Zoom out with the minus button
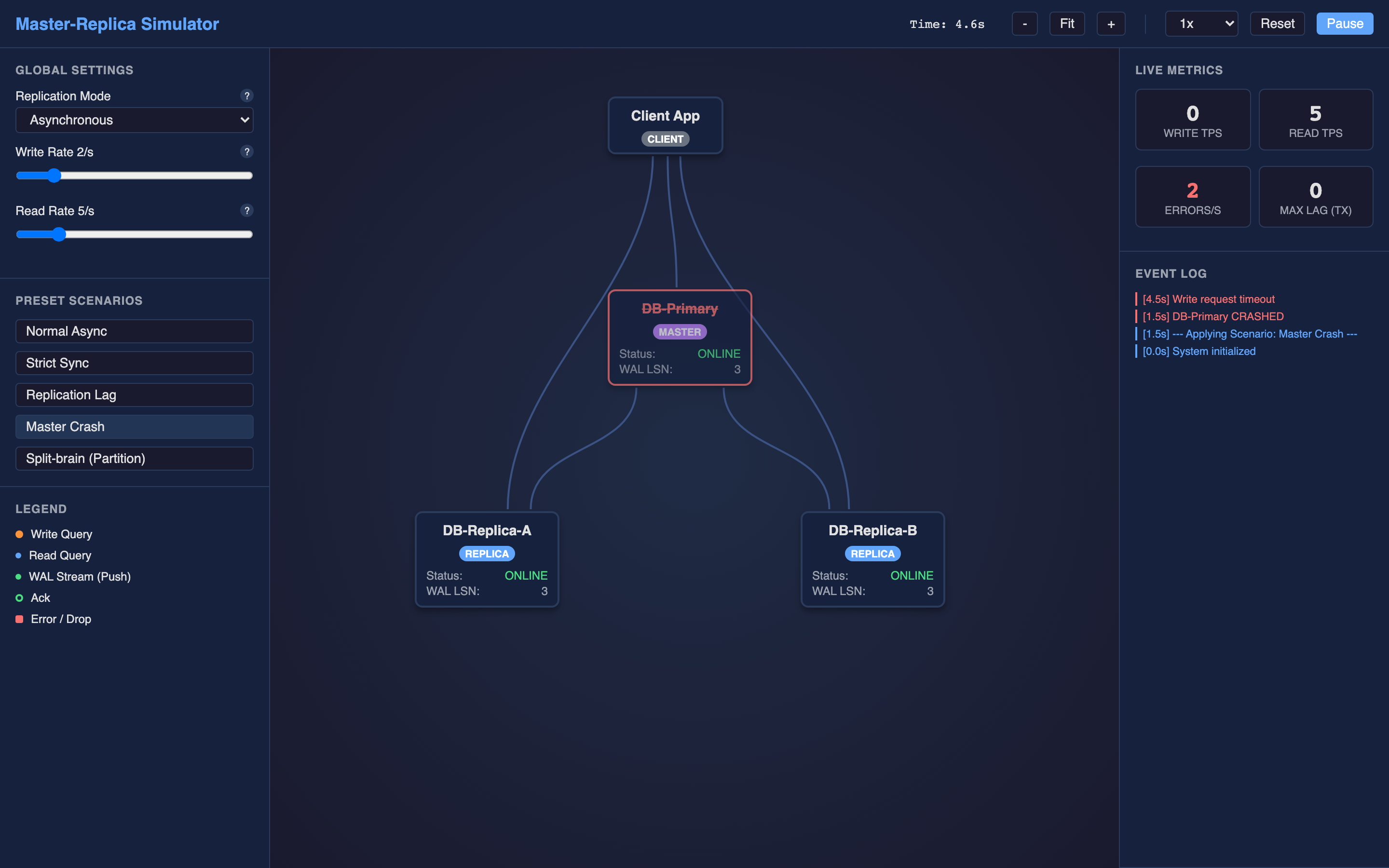The image size is (1389, 868). (1024, 24)
